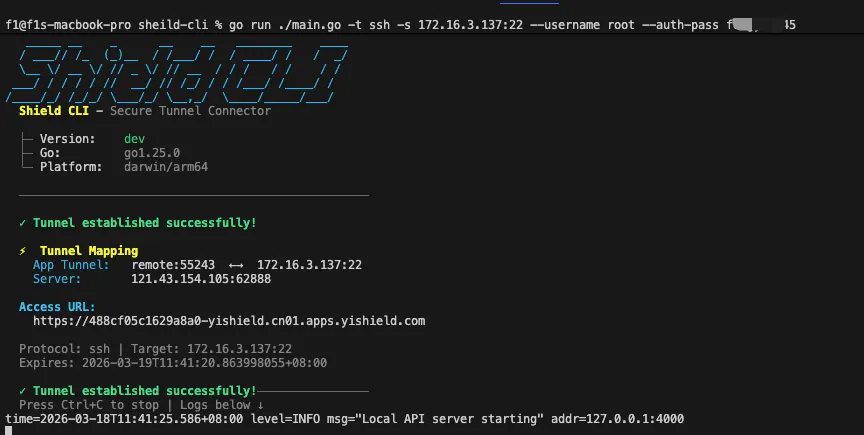The image size is (864, 435).
Task: Click the 'App Tunnel:' label
Action: [71, 265]
